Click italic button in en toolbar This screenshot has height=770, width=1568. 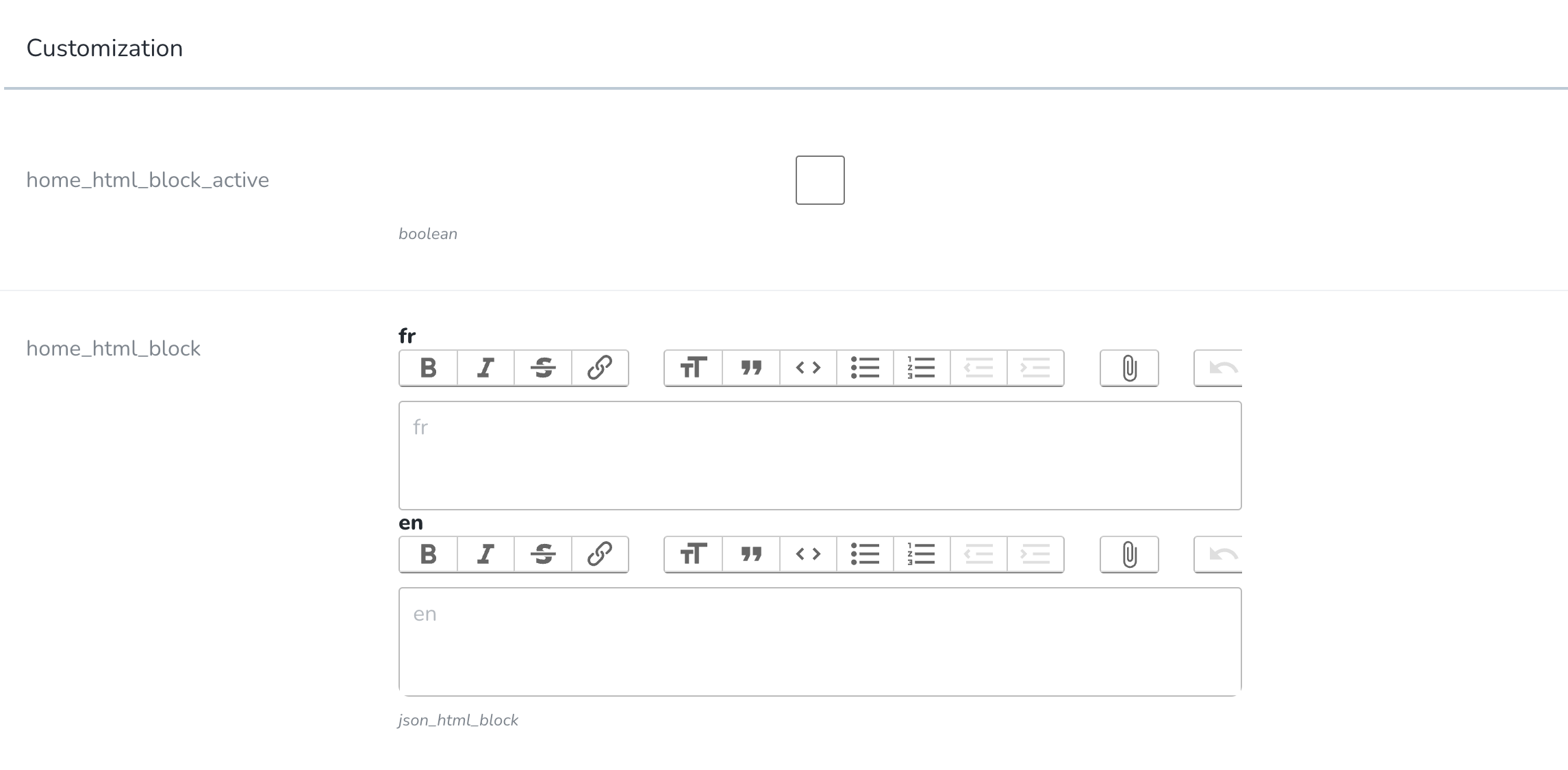pyautogui.click(x=485, y=554)
